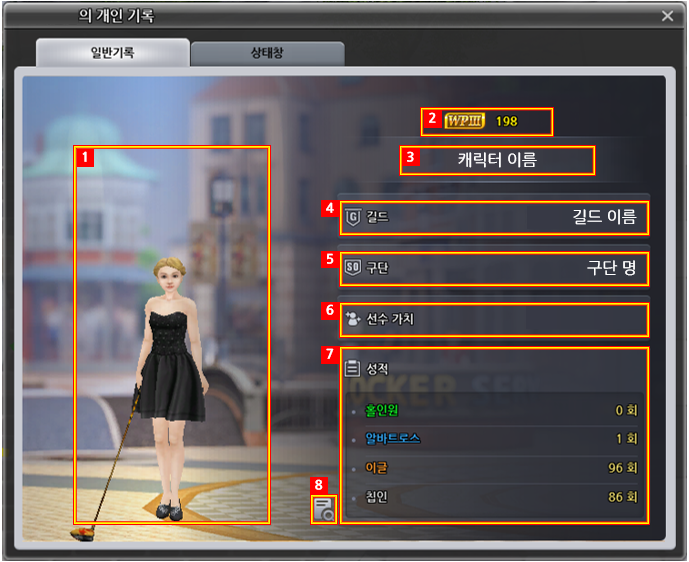Switch to the 일반기록 tab

pyautogui.click(x=112, y=53)
